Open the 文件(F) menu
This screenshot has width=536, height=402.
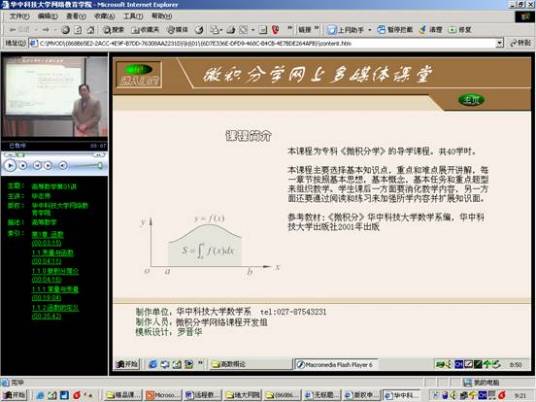point(19,16)
